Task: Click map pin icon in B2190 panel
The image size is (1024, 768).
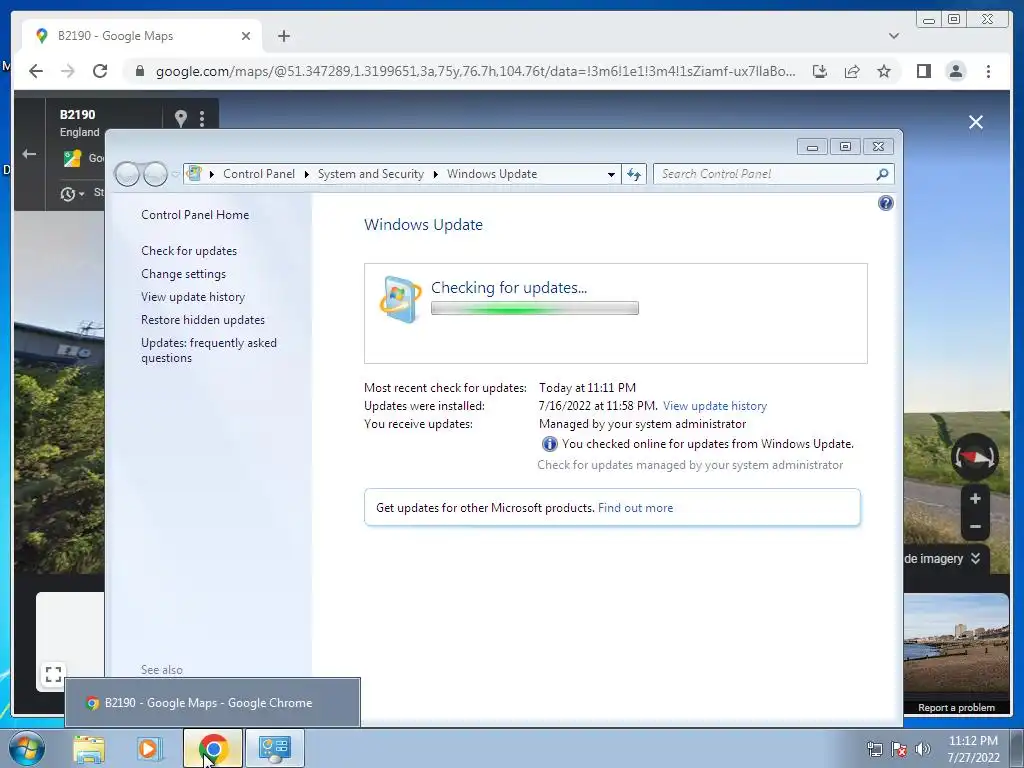Action: (x=181, y=118)
